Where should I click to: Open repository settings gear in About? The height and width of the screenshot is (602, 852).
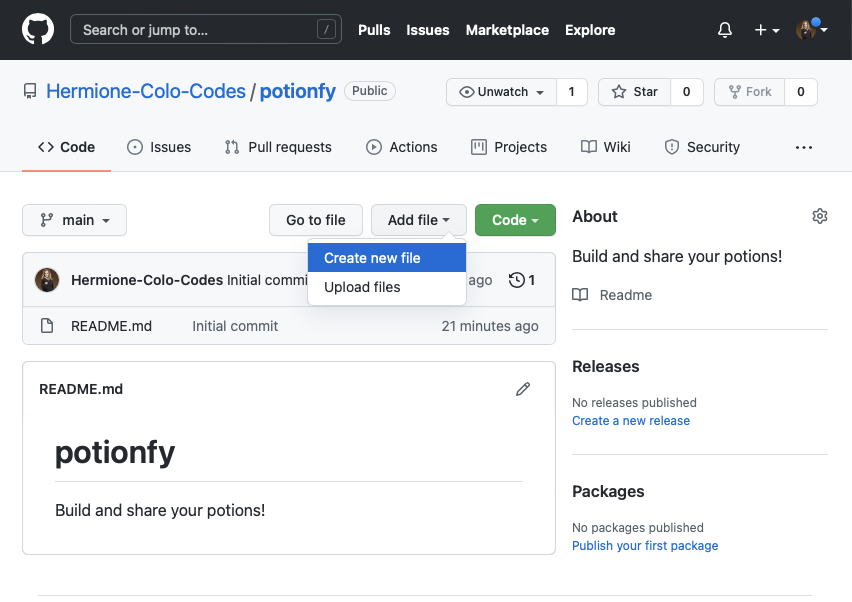pos(820,216)
